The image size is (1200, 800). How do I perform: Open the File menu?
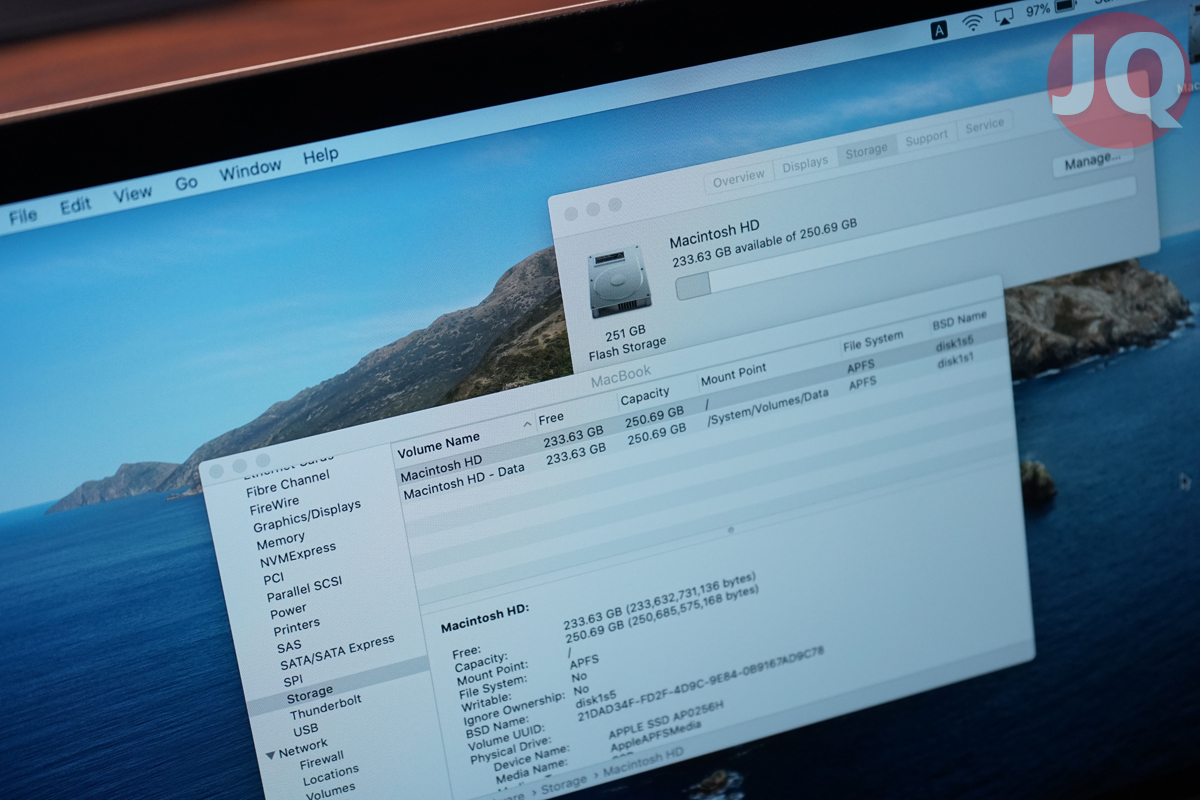22,215
